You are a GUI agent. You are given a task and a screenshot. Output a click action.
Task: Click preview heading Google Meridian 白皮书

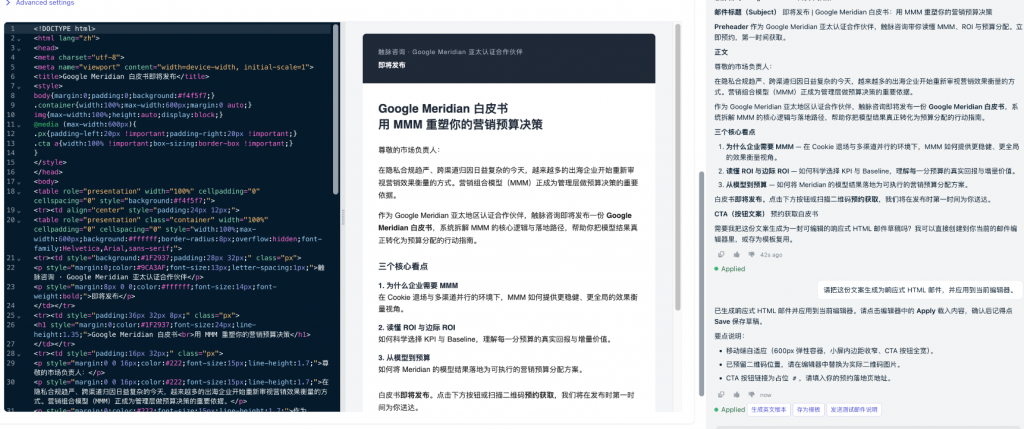coord(443,109)
